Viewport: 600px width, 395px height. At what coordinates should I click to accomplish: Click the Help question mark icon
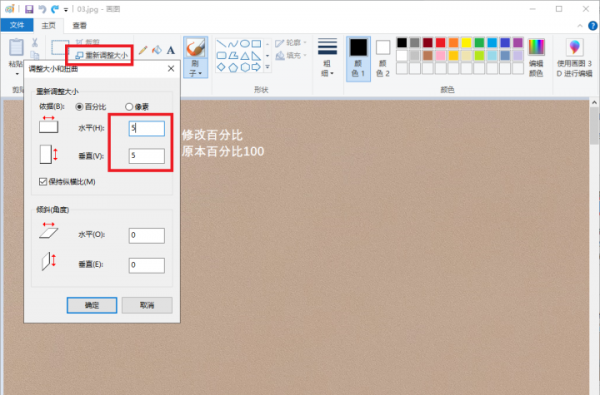[x=592, y=26]
